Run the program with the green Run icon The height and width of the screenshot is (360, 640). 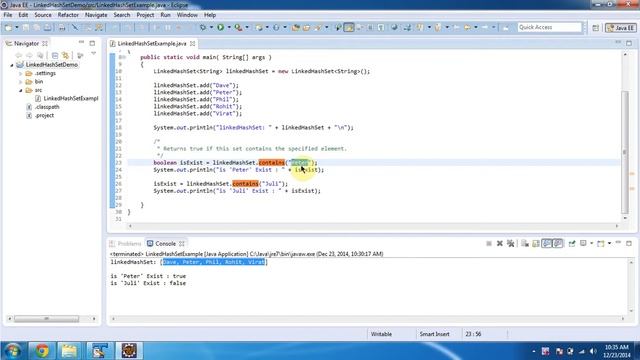pos(221,27)
